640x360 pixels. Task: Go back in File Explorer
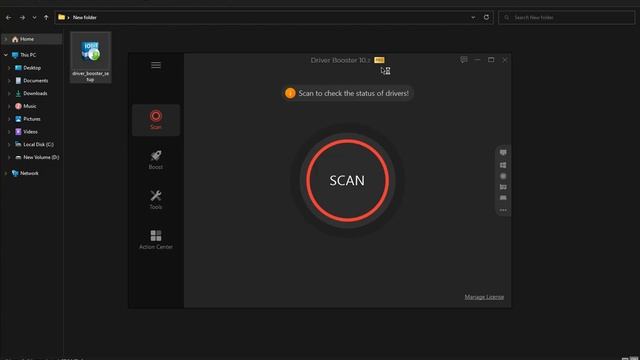click(9, 18)
